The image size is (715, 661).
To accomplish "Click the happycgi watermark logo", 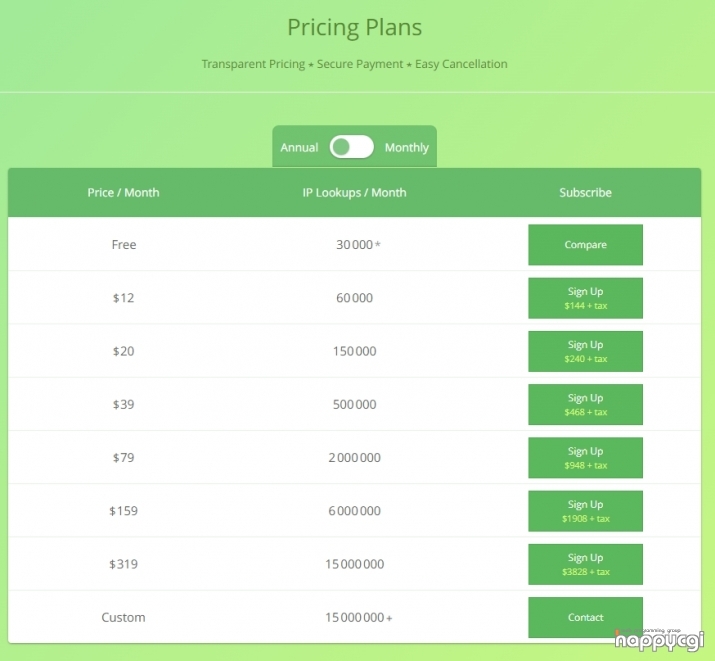I will [659, 640].
